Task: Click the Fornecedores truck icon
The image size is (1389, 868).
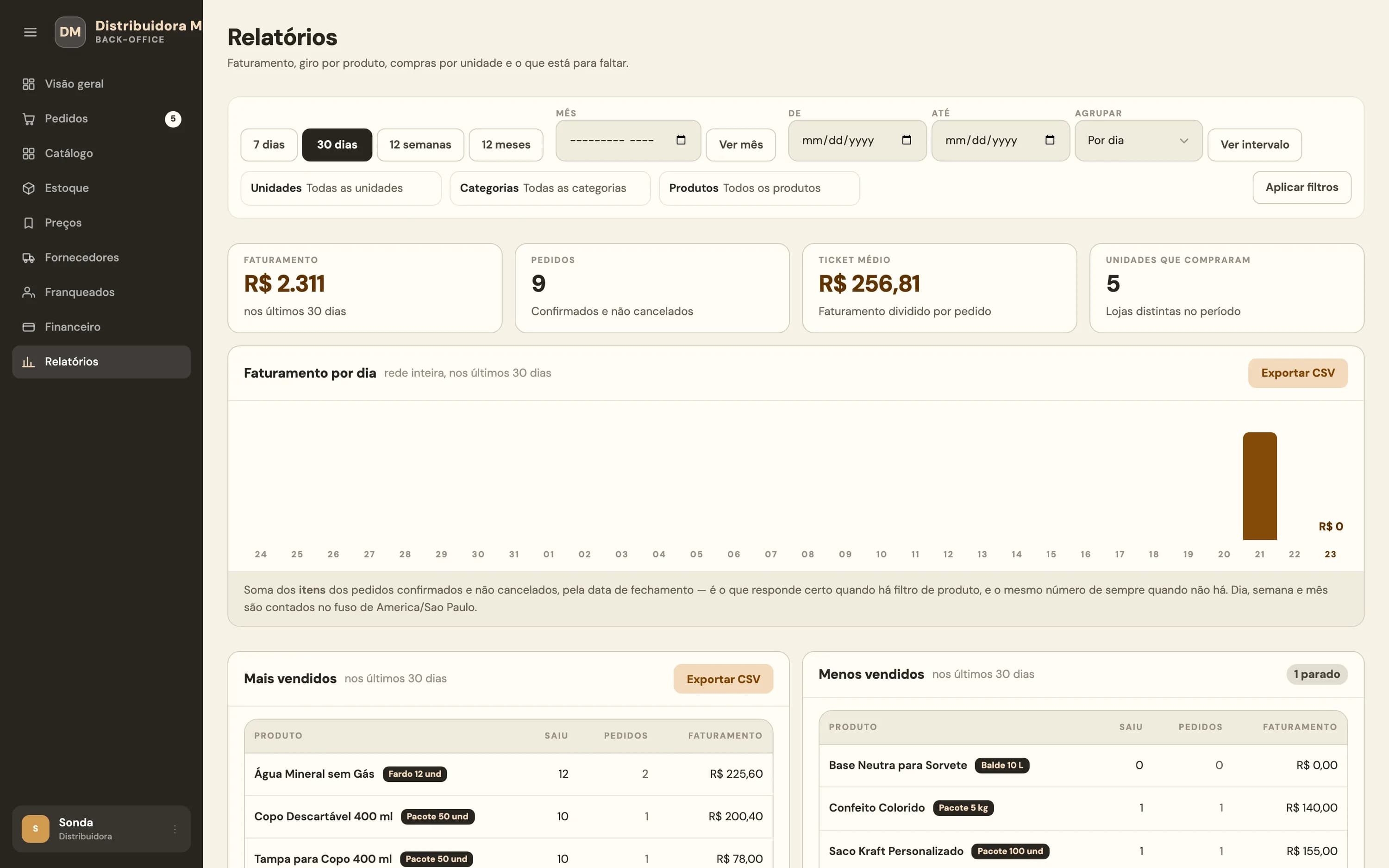Action: click(29, 258)
